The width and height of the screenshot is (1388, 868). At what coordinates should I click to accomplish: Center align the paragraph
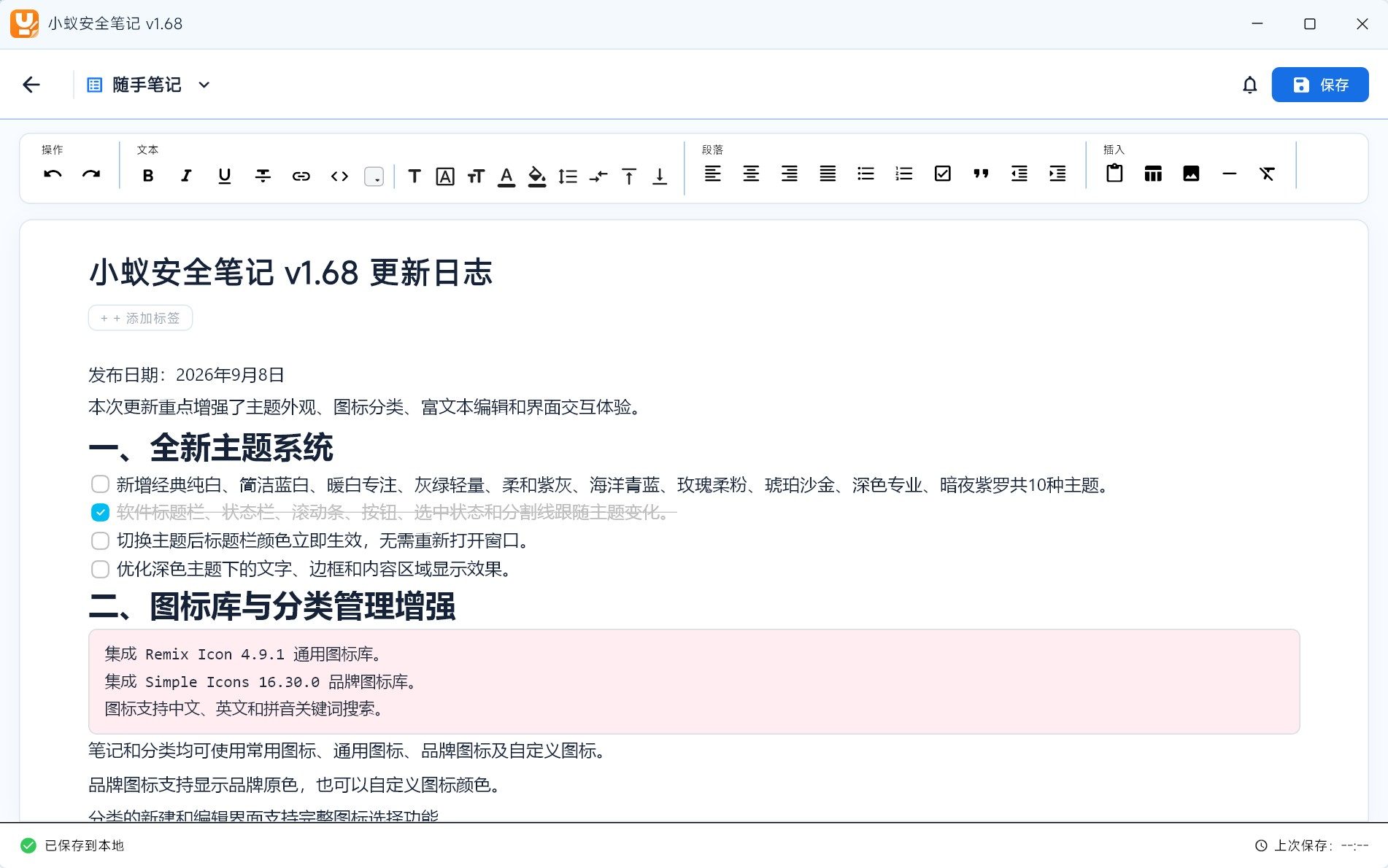[x=751, y=174]
